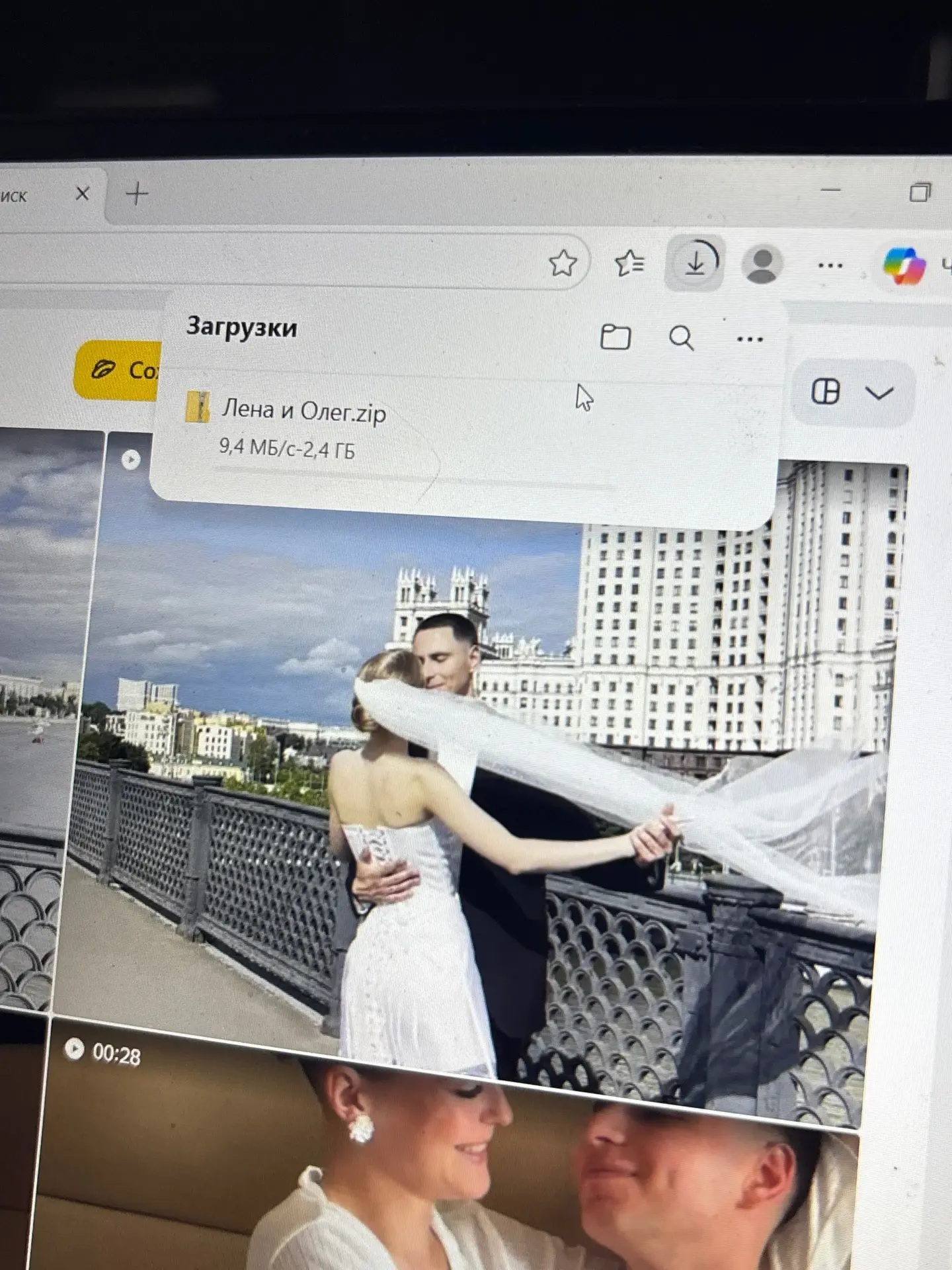Open browser settings and more menu
952x1270 pixels.
click(830, 266)
